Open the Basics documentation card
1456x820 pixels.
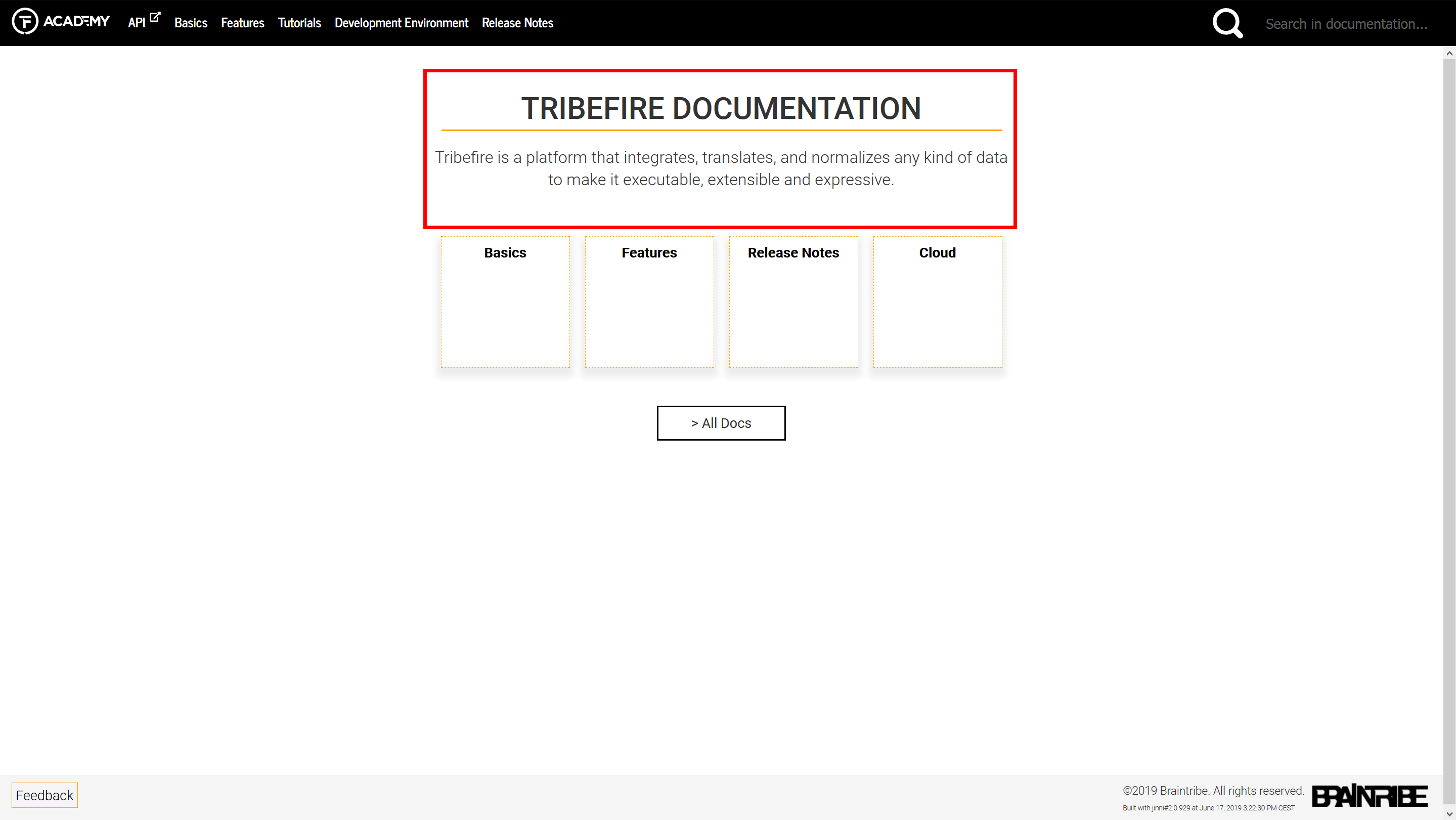[505, 301]
